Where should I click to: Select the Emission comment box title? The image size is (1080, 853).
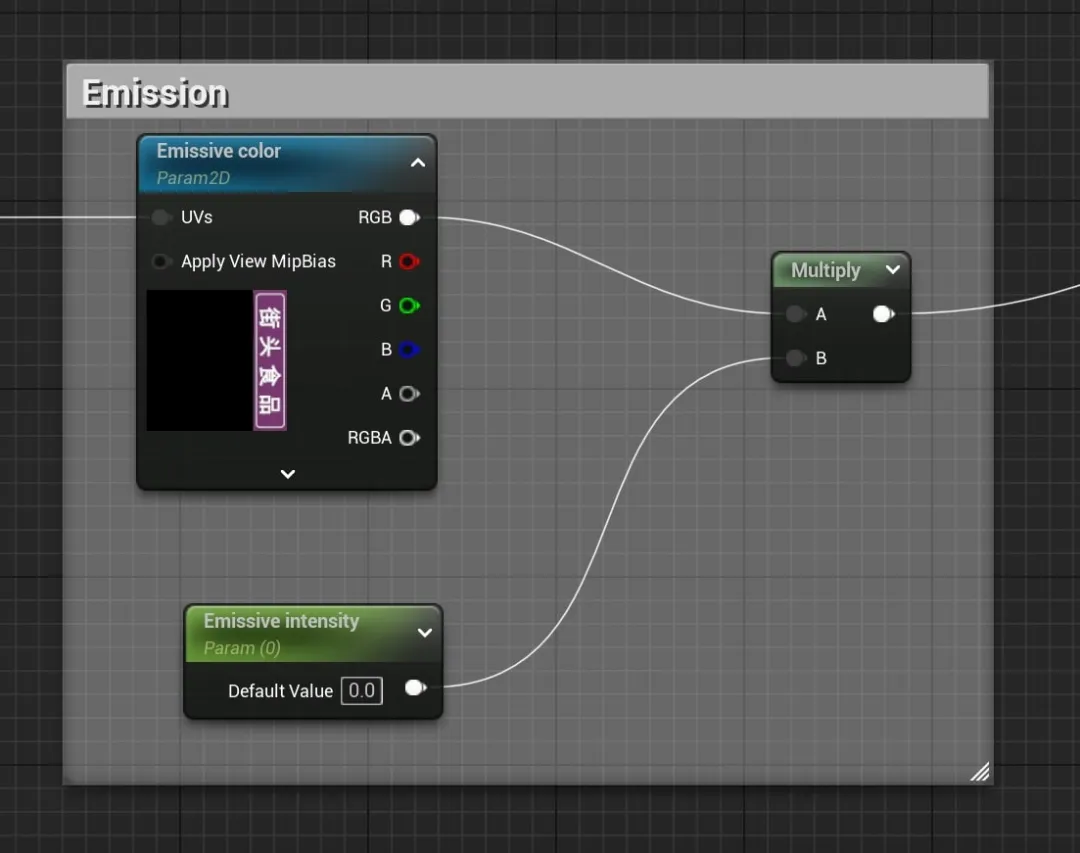(x=154, y=93)
